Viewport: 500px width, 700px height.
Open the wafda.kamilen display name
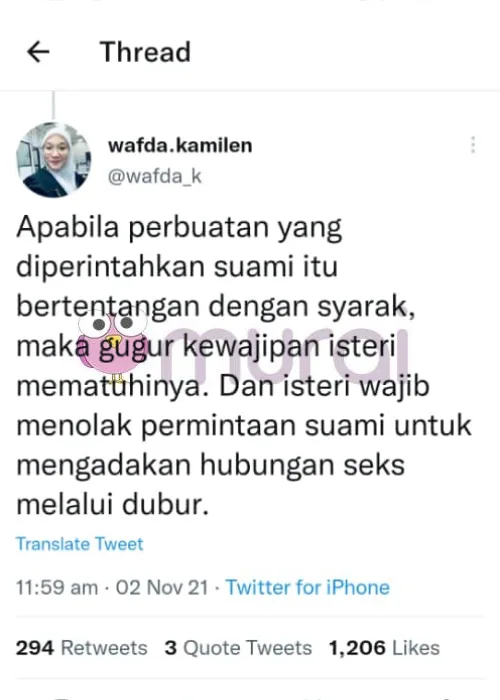coord(180,146)
